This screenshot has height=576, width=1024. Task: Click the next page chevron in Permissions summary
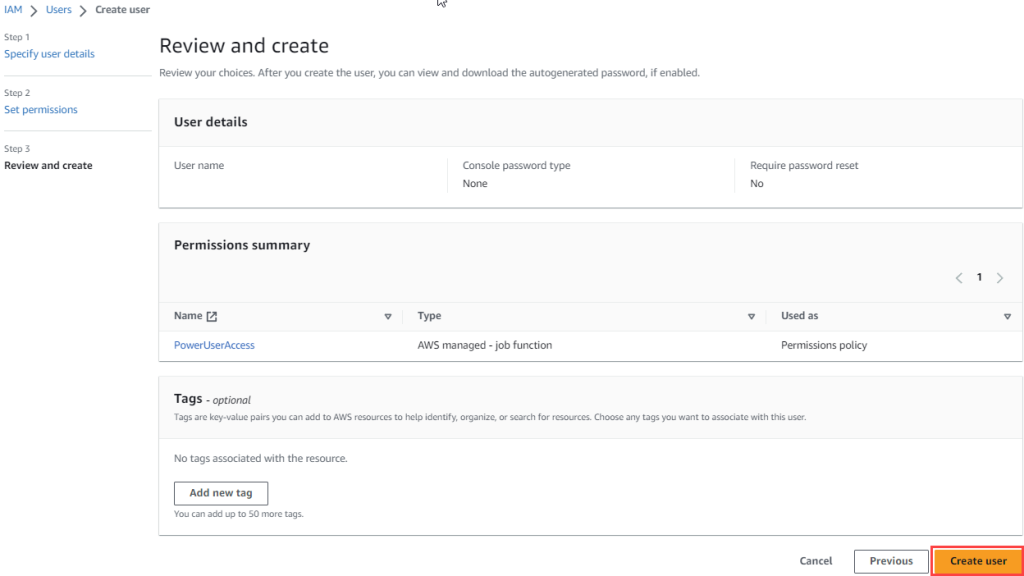point(1000,277)
